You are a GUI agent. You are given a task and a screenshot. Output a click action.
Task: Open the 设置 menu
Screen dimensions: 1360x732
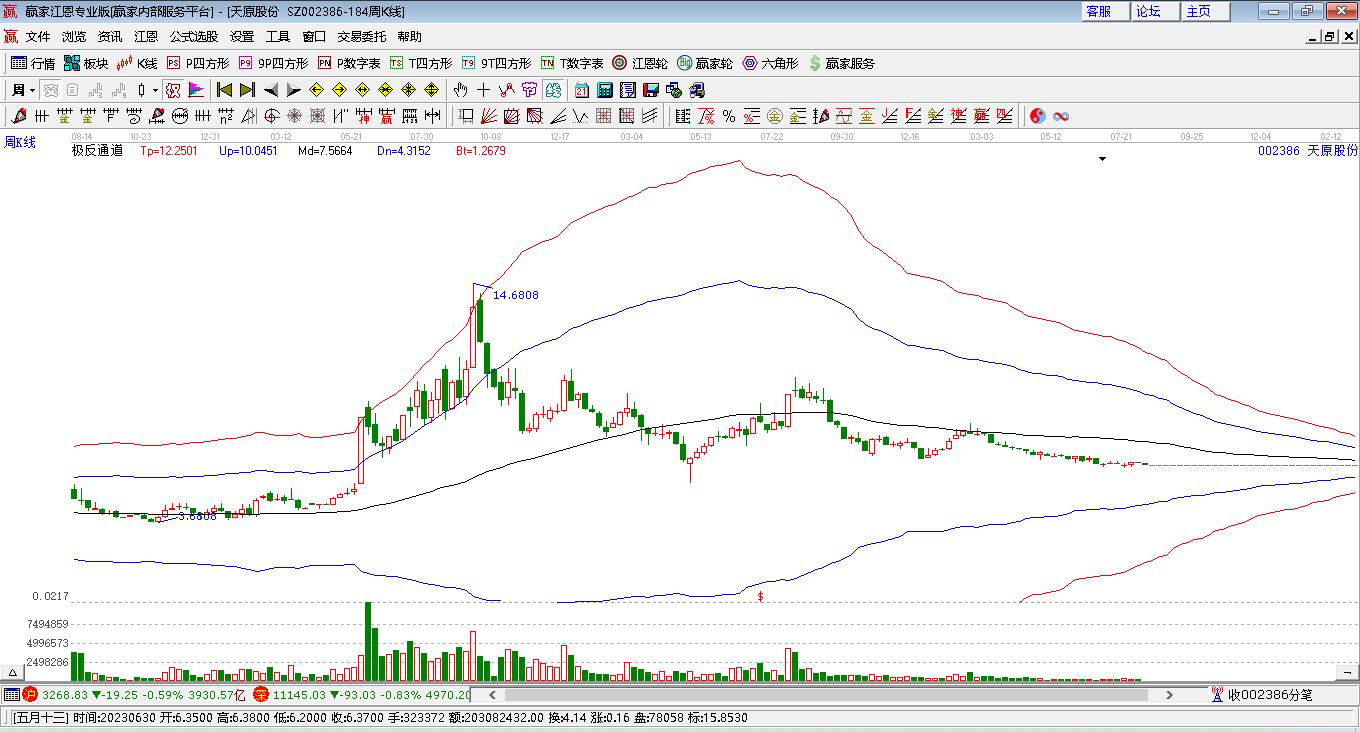[242, 37]
